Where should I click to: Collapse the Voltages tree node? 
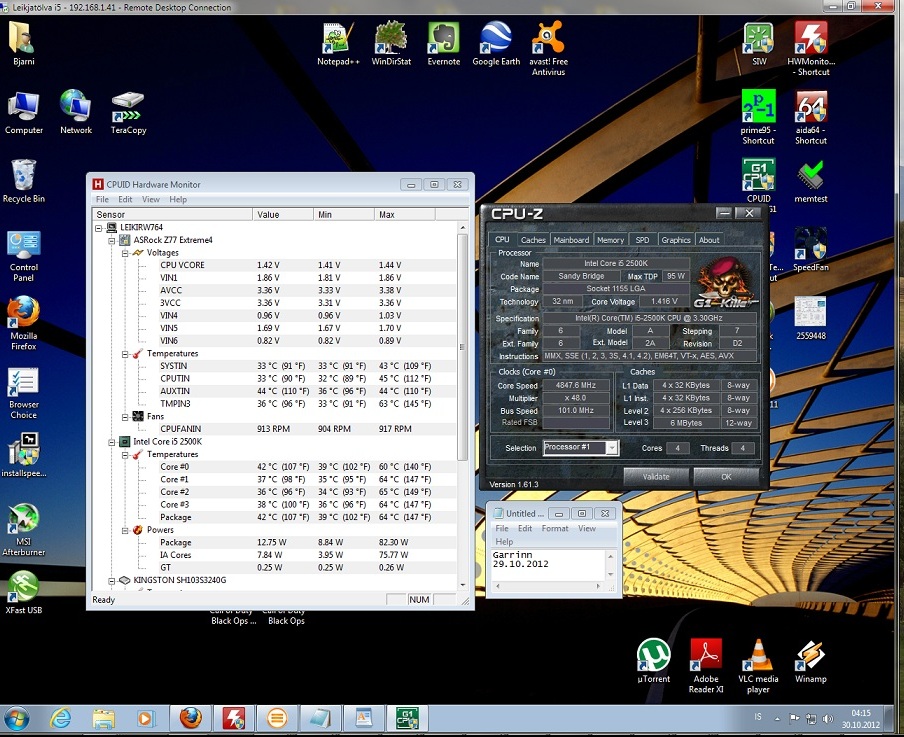coord(126,253)
